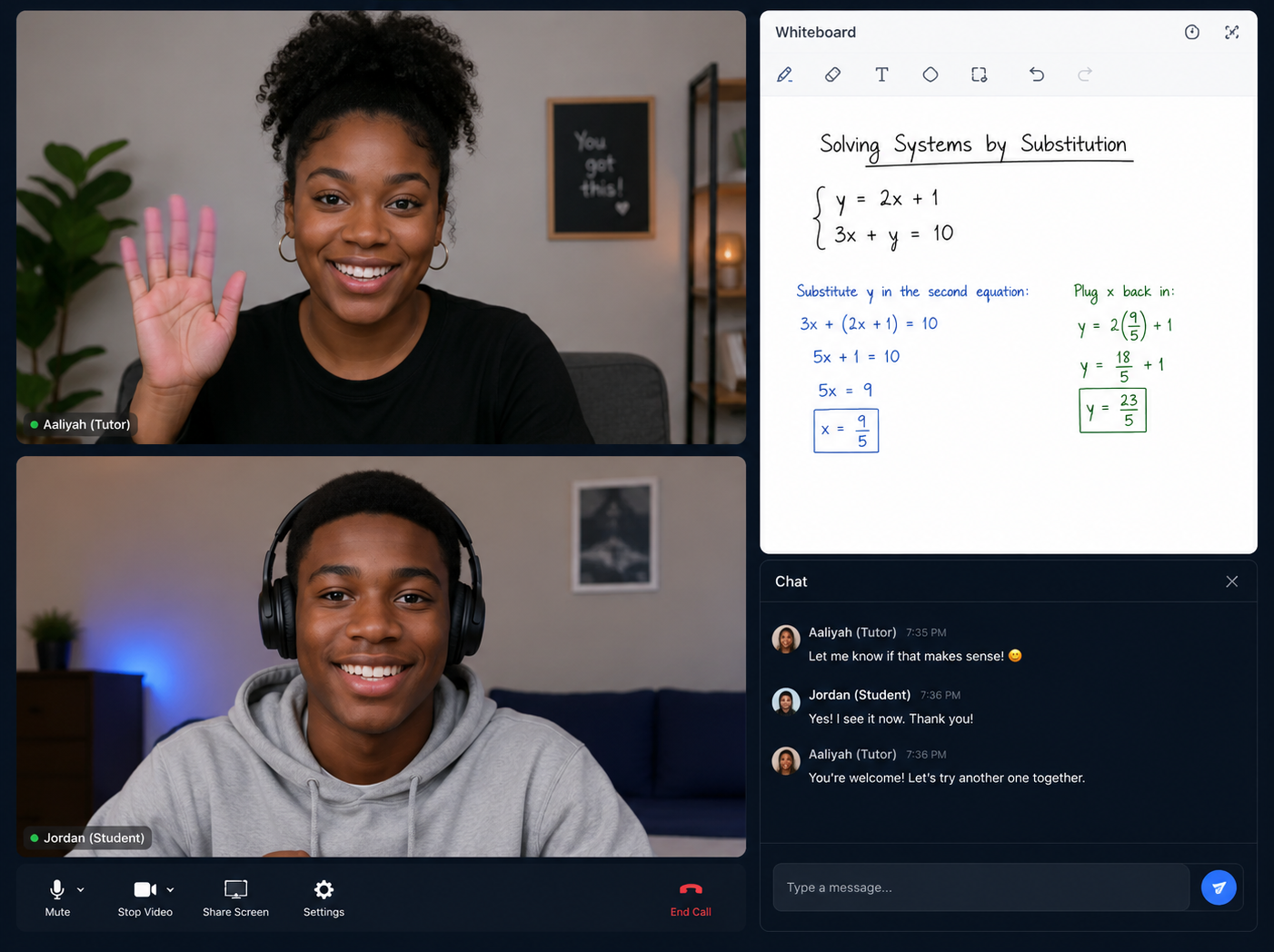Click the "Yes! I see it now. Thank you!" message
The height and width of the screenshot is (952, 1274).
click(891, 719)
